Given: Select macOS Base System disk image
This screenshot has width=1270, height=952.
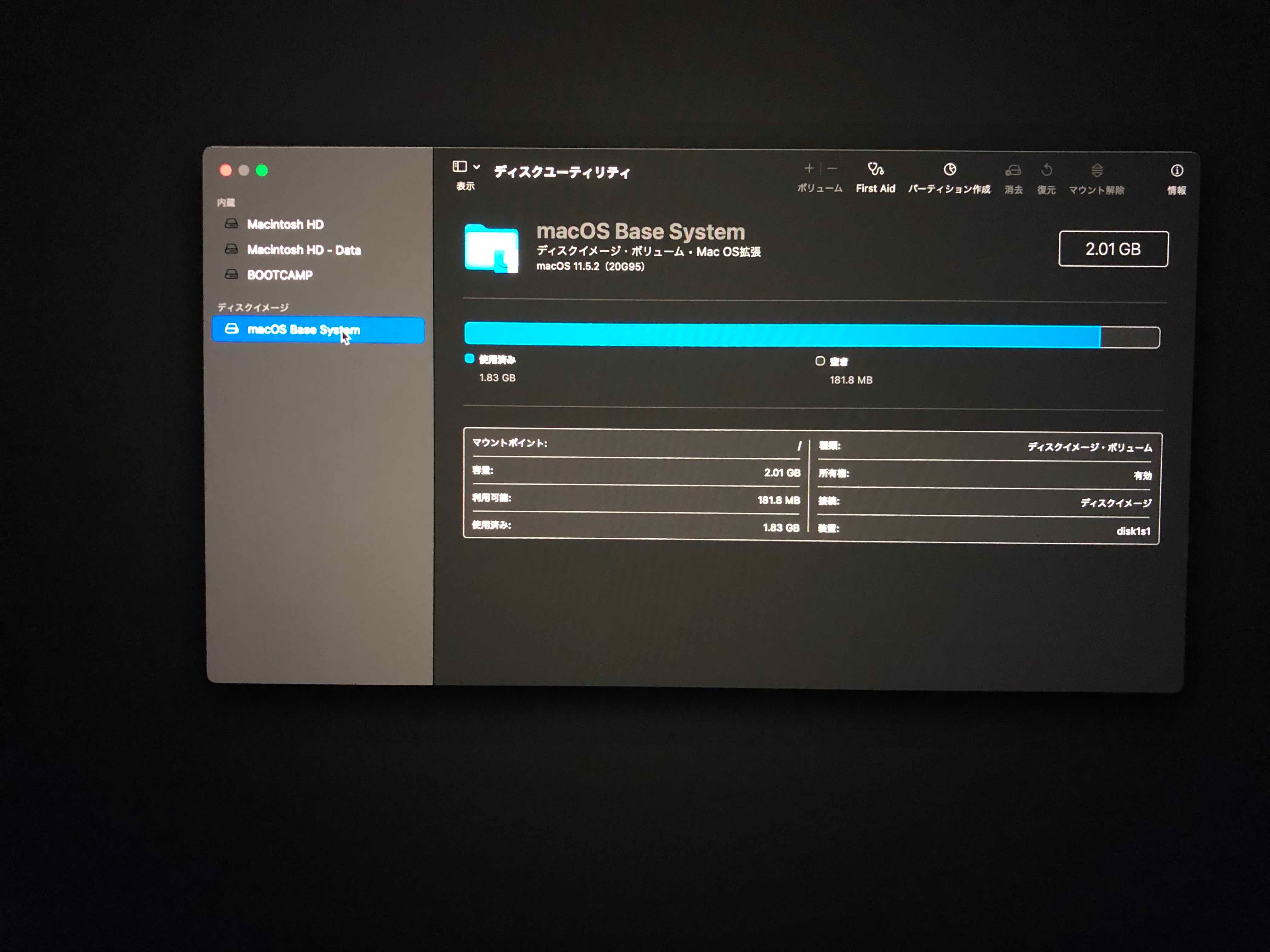Looking at the screenshot, I should click(x=303, y=330).
